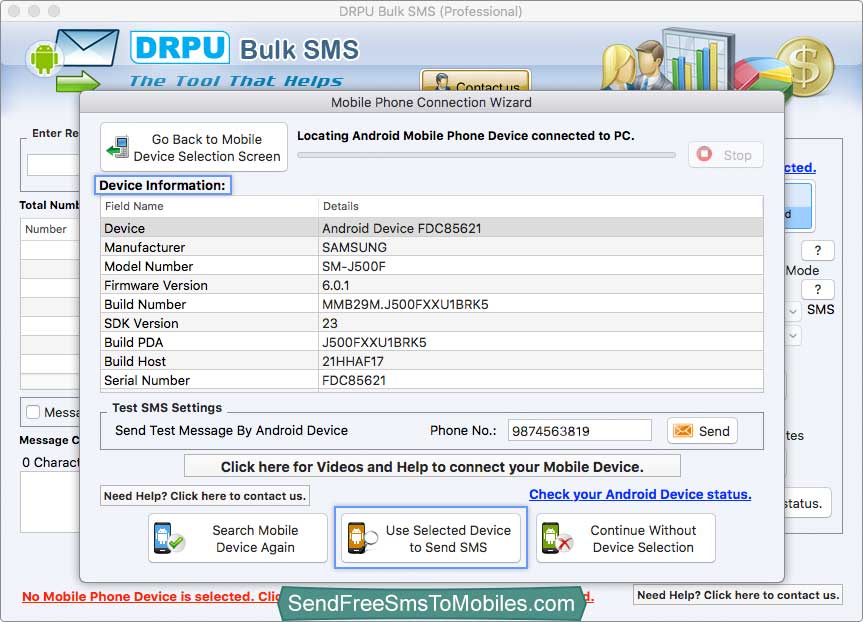Viewport: 863px width, 622px height.
Task: Click the 21HHAF17 build host value
Action: [353, 361]
